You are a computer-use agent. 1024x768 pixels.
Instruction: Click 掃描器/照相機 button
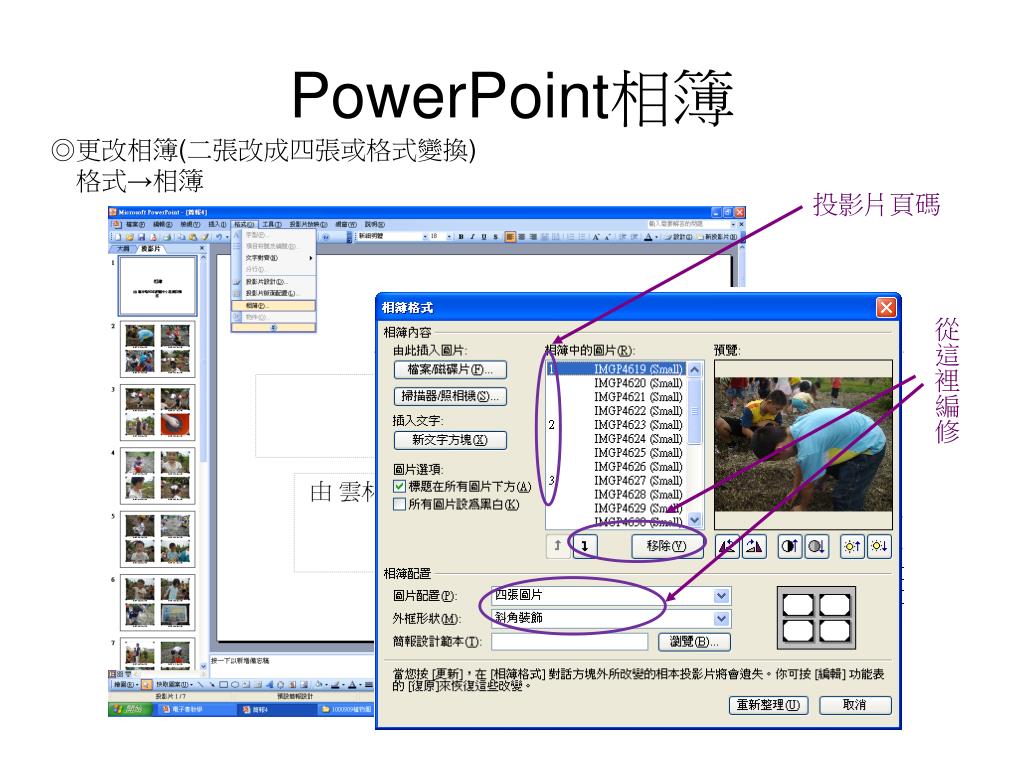(450, 396)
